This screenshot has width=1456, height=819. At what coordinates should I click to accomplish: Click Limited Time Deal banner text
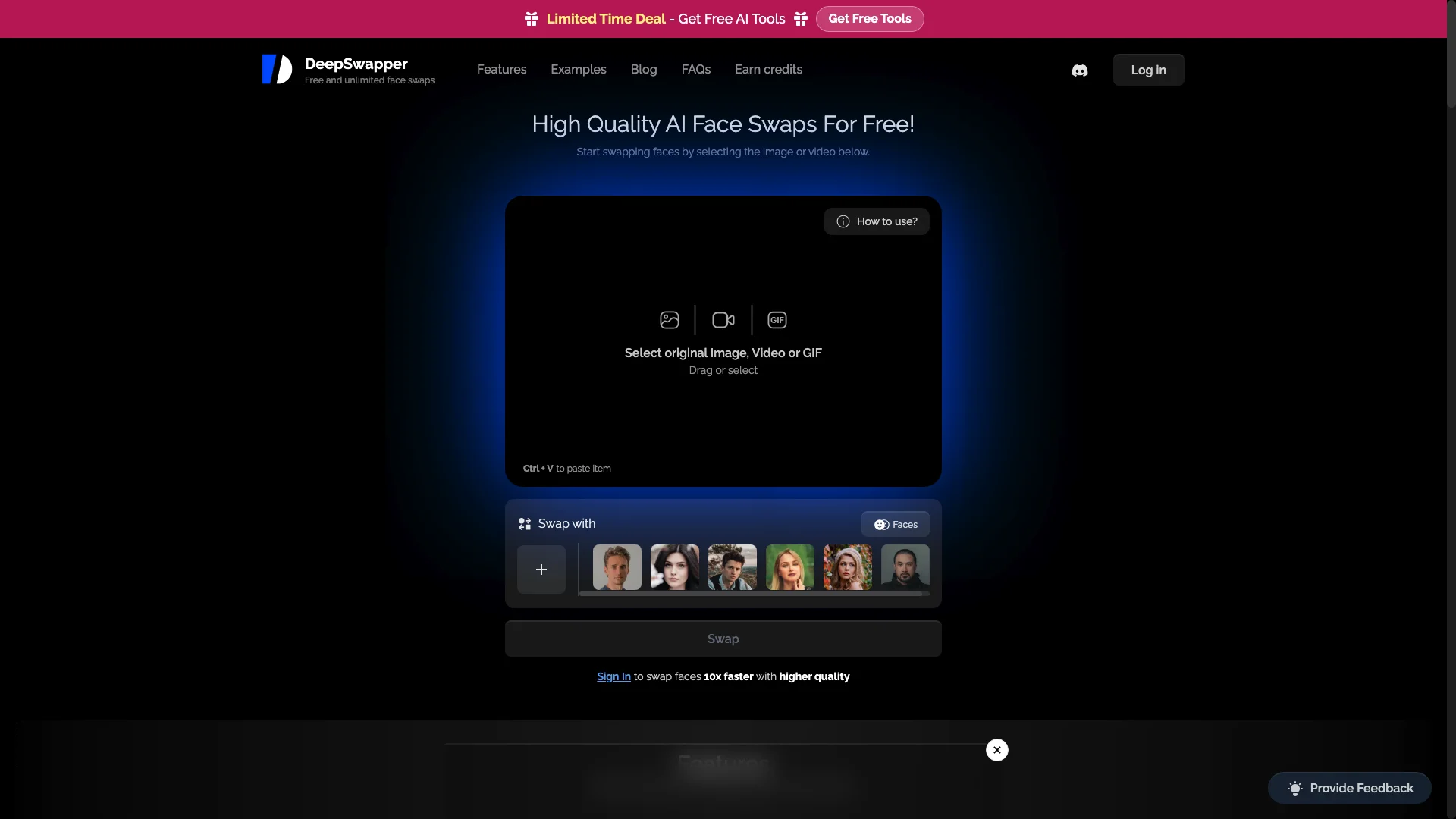pos(606,19)
